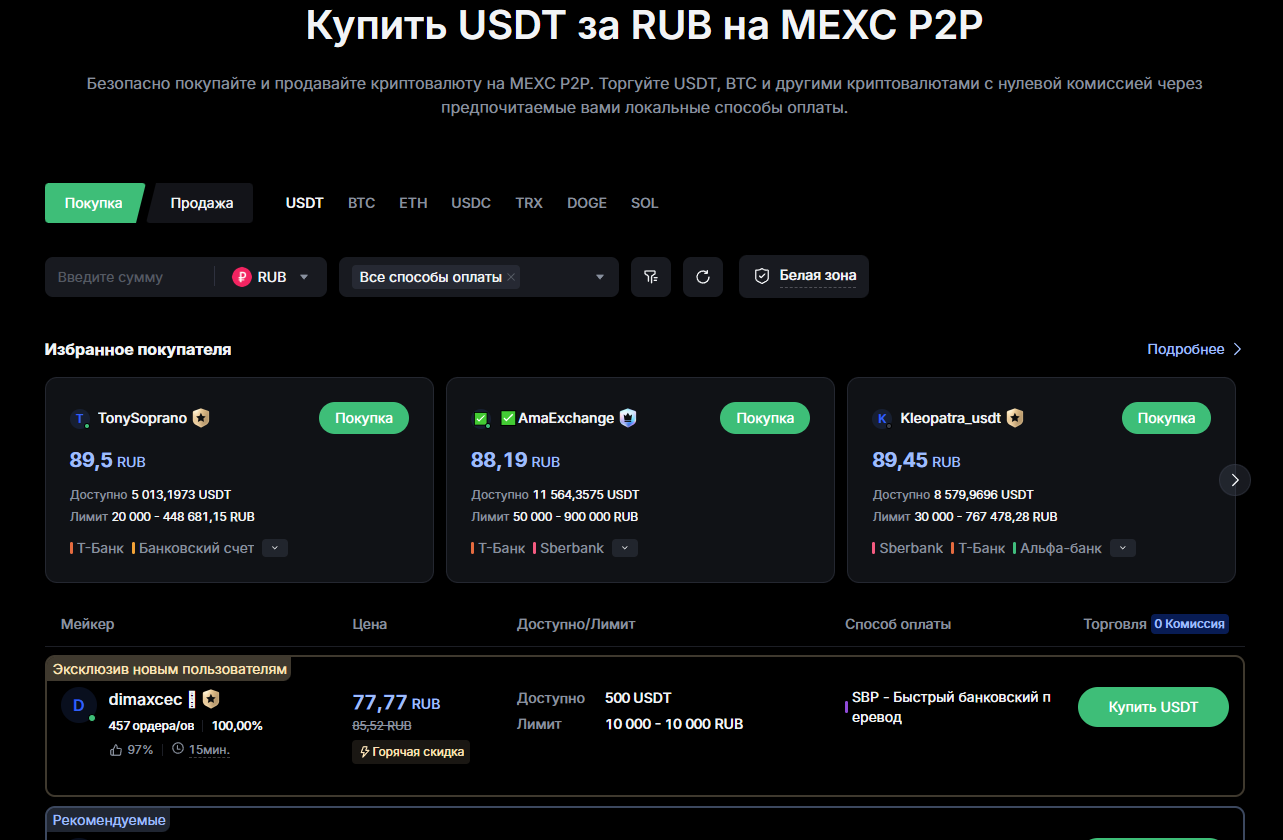The width and height of the screenshot is (1283, 840).
Task: Click the thumbs-up icon beside 97%
Action: point(116,749)
